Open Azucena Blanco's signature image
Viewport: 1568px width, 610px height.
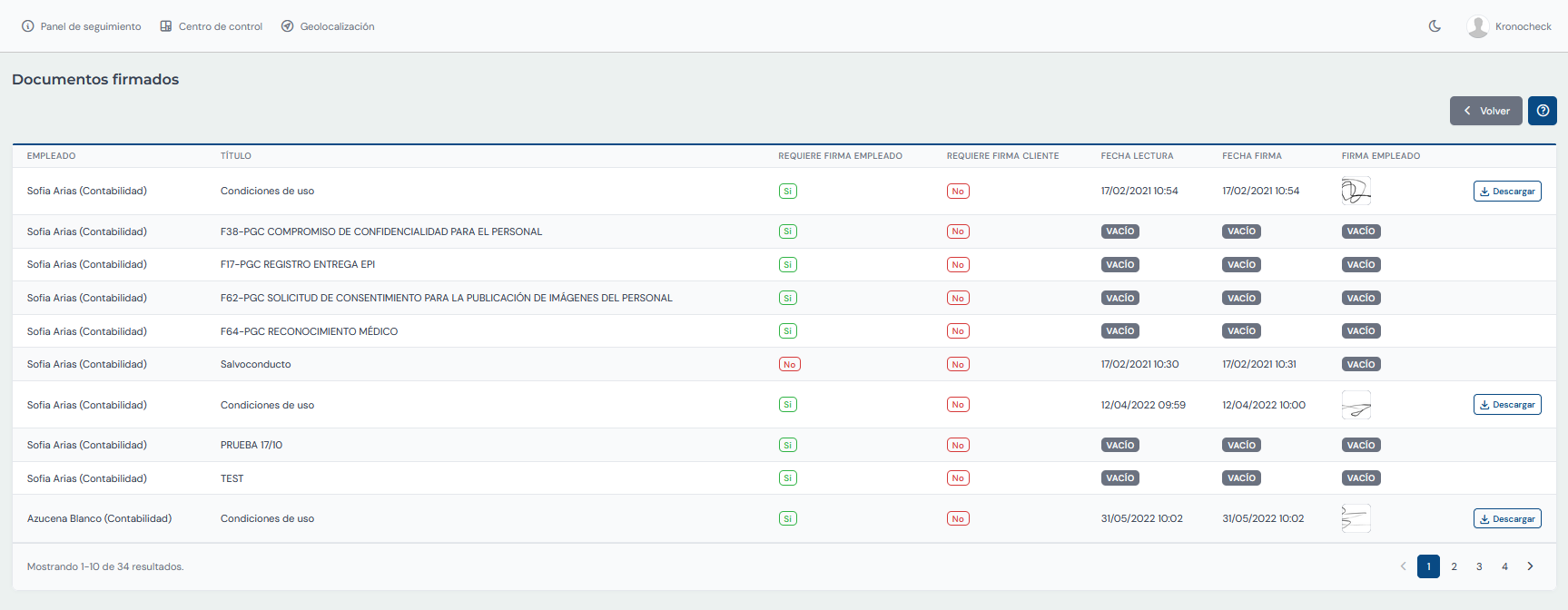[x=1356, y=518]
